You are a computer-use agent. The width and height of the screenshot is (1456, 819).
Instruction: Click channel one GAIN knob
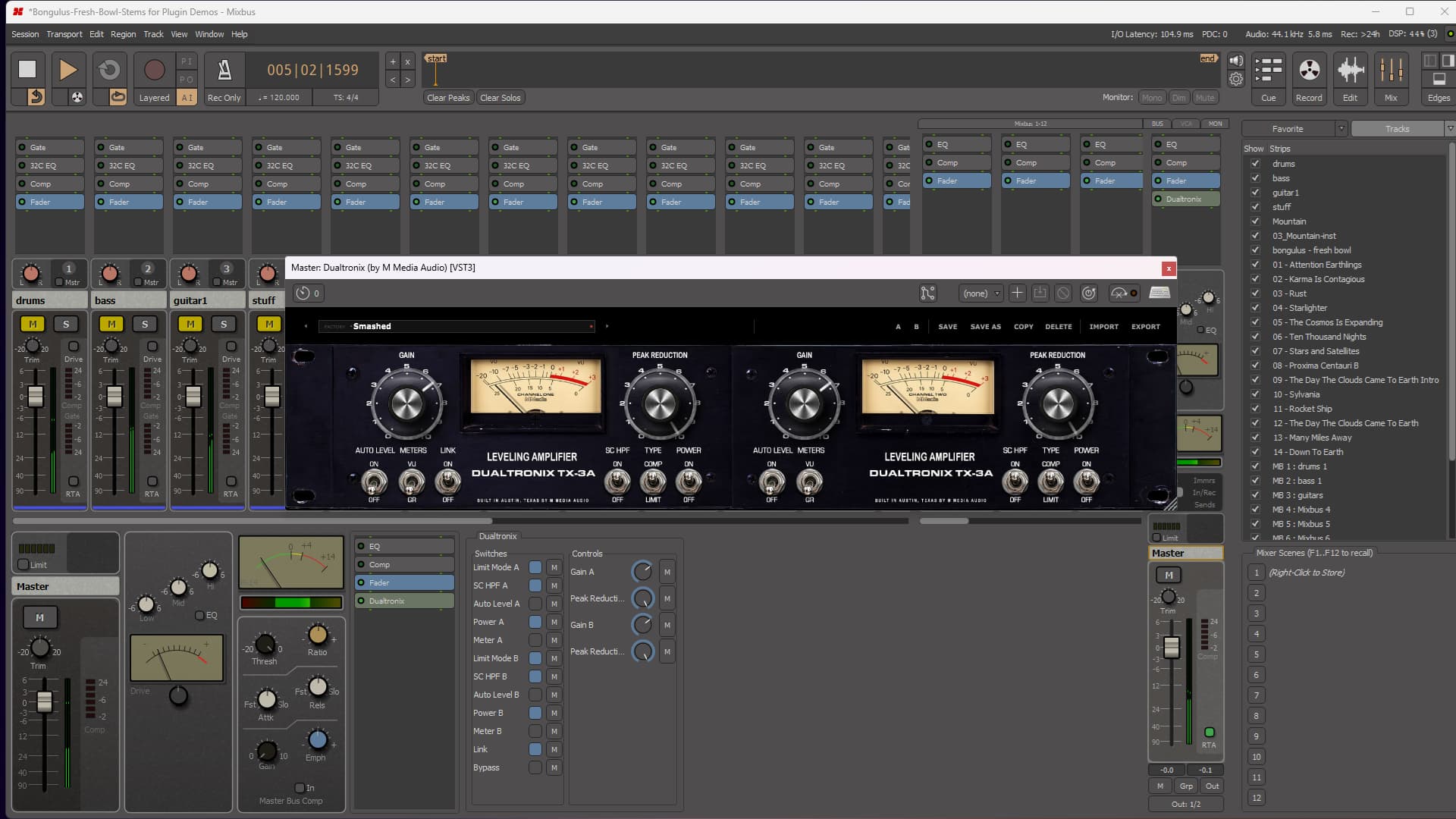tap(406, 403)
